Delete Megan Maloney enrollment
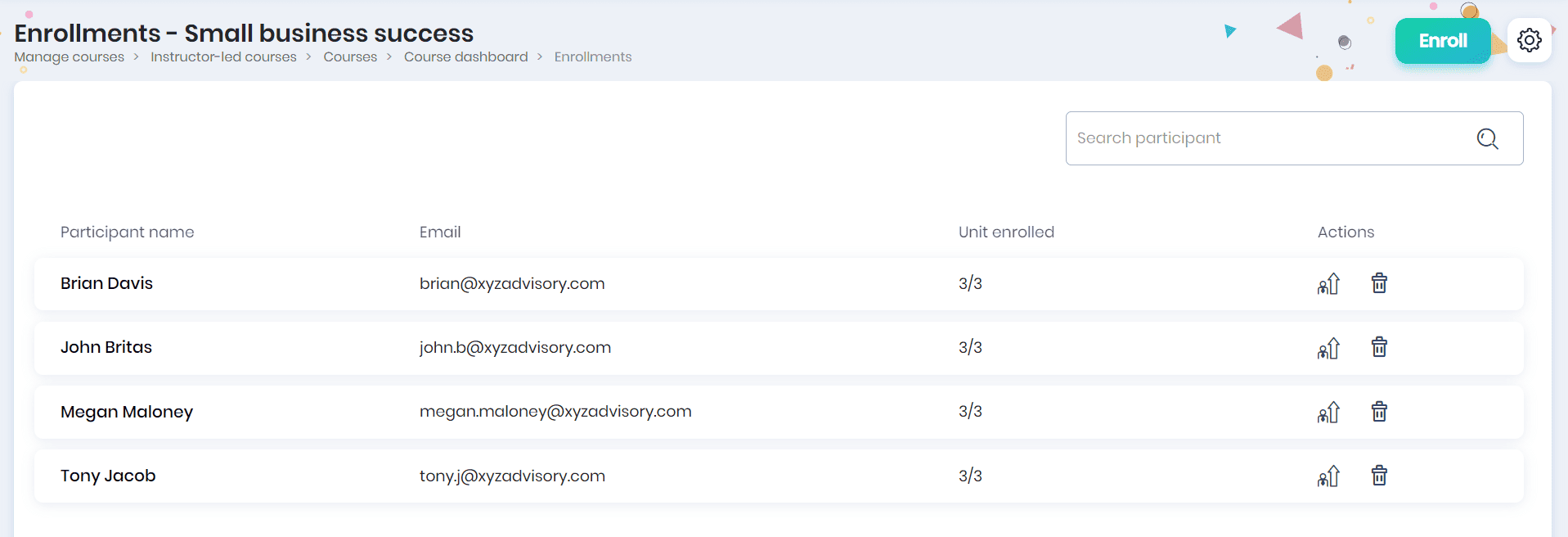The image size is (1568, 537). click(x=1379, y=411)
